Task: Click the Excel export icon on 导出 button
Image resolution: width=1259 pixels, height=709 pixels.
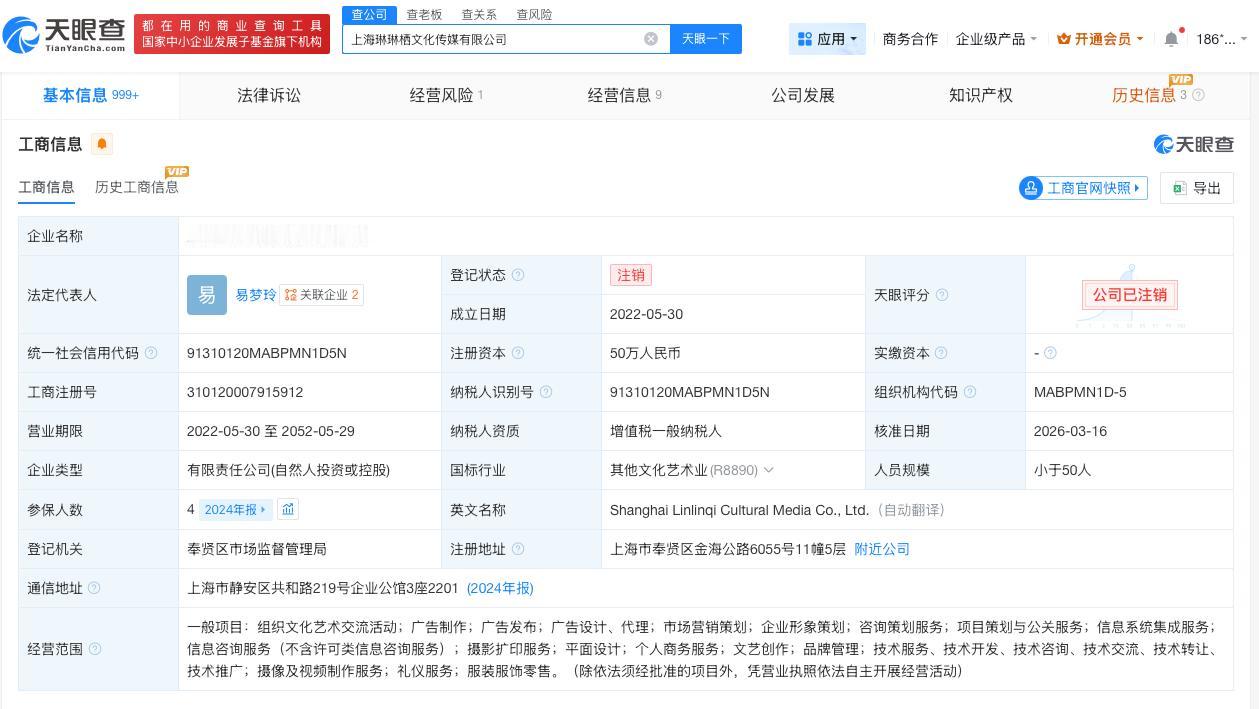Action: pos(1179,188)
